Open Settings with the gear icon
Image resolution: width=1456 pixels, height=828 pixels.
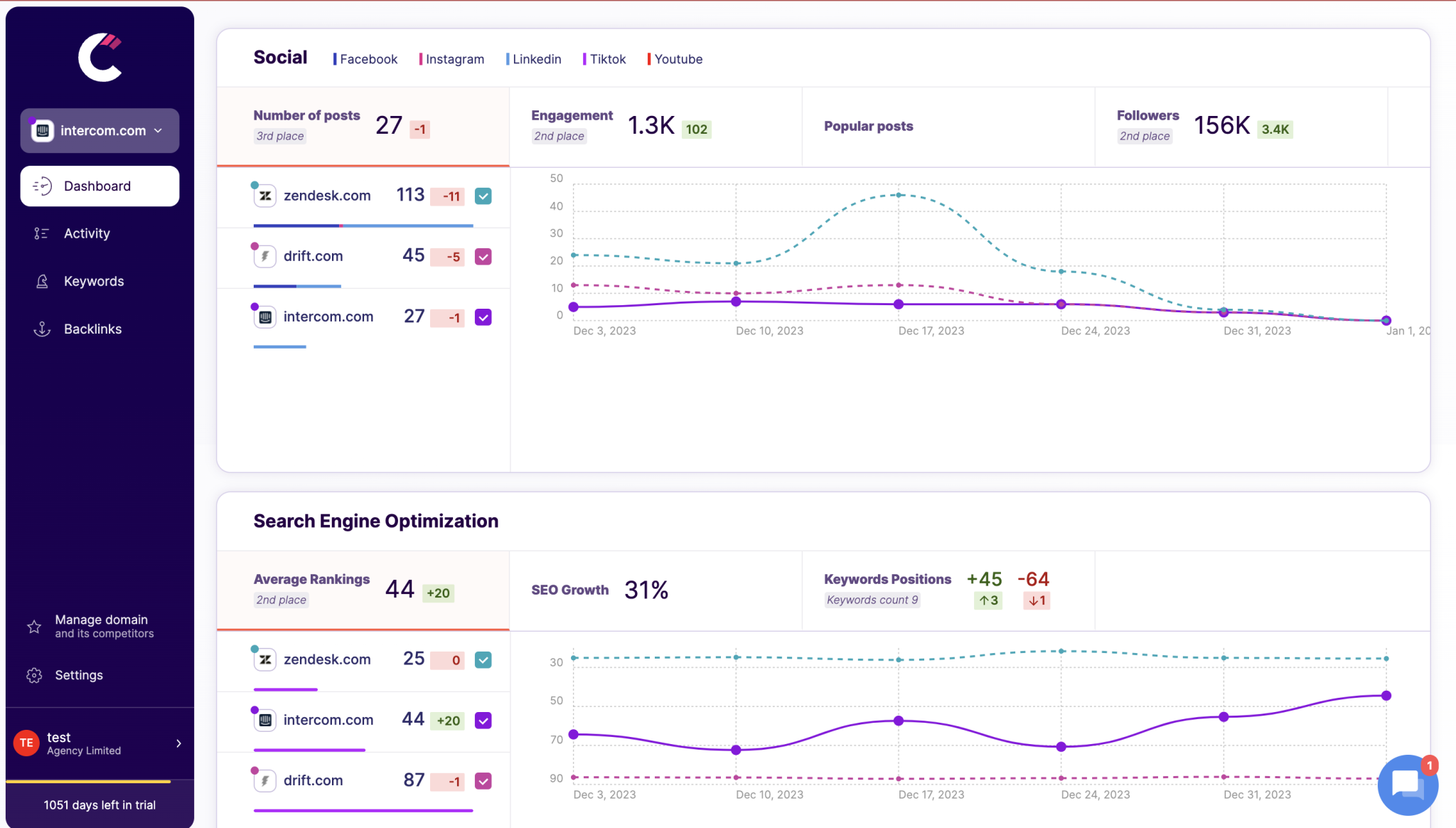(33, 674)
